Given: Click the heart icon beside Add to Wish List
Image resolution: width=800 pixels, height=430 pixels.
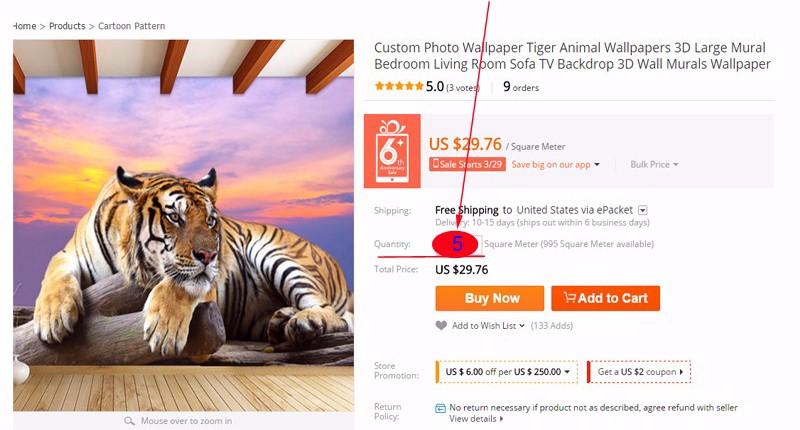Looking at the screenshot, I should 441,325.
